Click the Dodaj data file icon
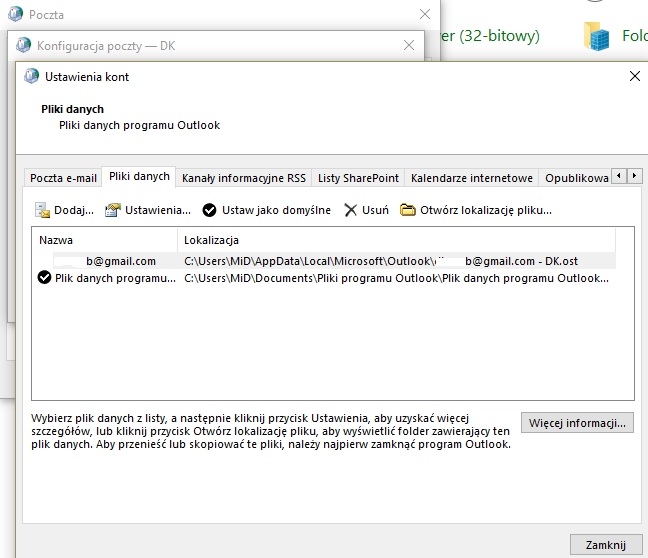Screen dimensions: 648x558 click(42, 210)
